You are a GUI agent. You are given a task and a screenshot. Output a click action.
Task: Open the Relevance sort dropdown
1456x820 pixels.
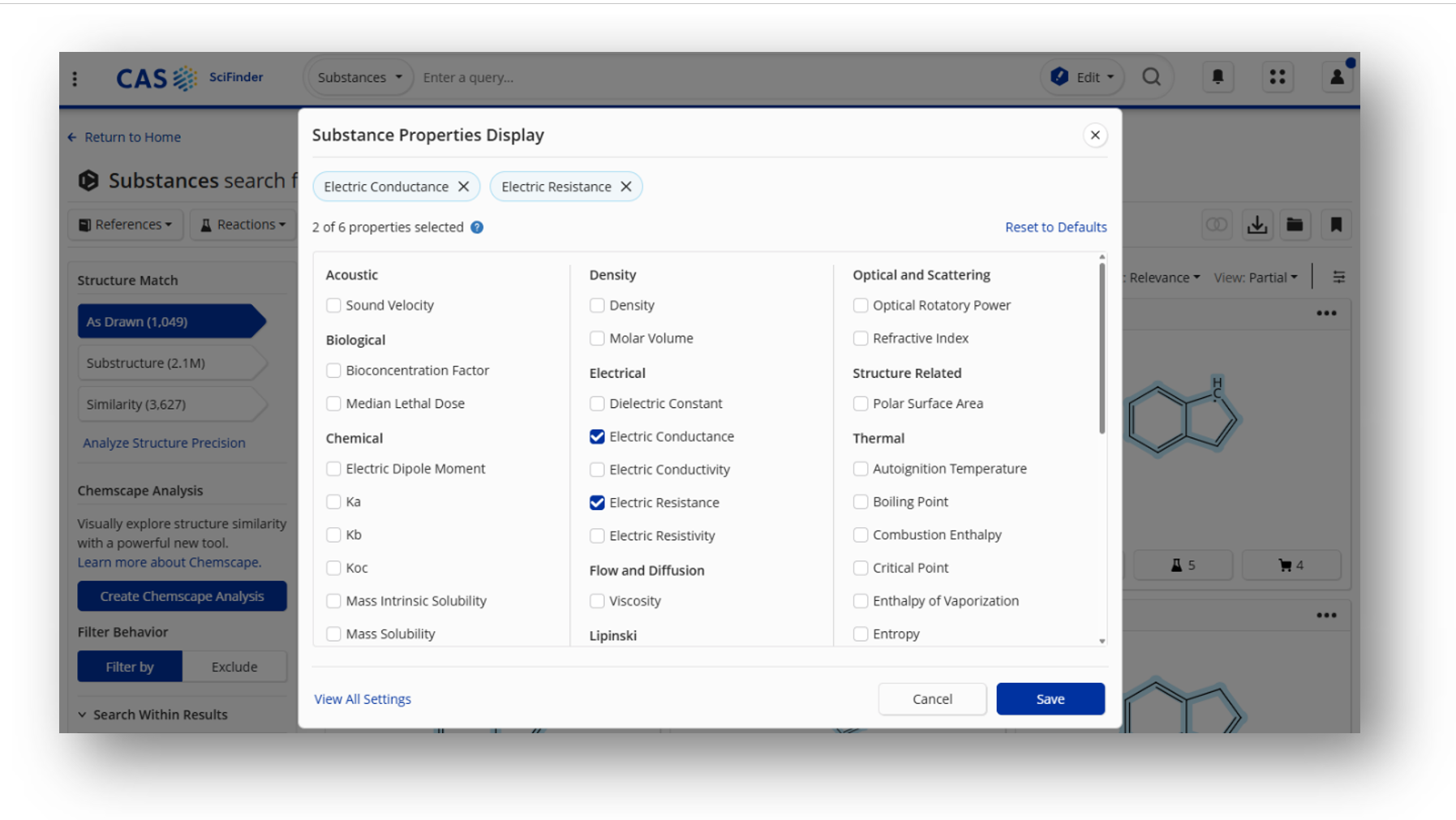click(1164, 277)
